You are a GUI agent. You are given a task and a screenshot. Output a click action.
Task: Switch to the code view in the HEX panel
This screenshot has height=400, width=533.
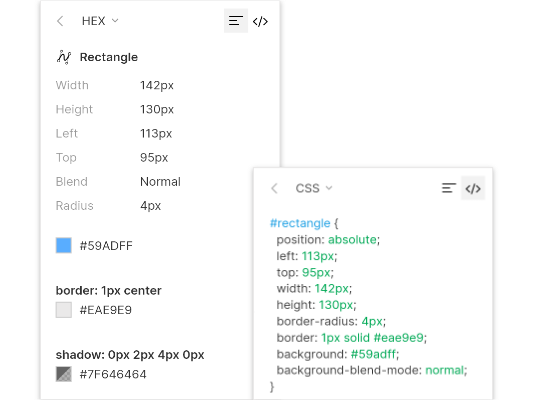260,21
